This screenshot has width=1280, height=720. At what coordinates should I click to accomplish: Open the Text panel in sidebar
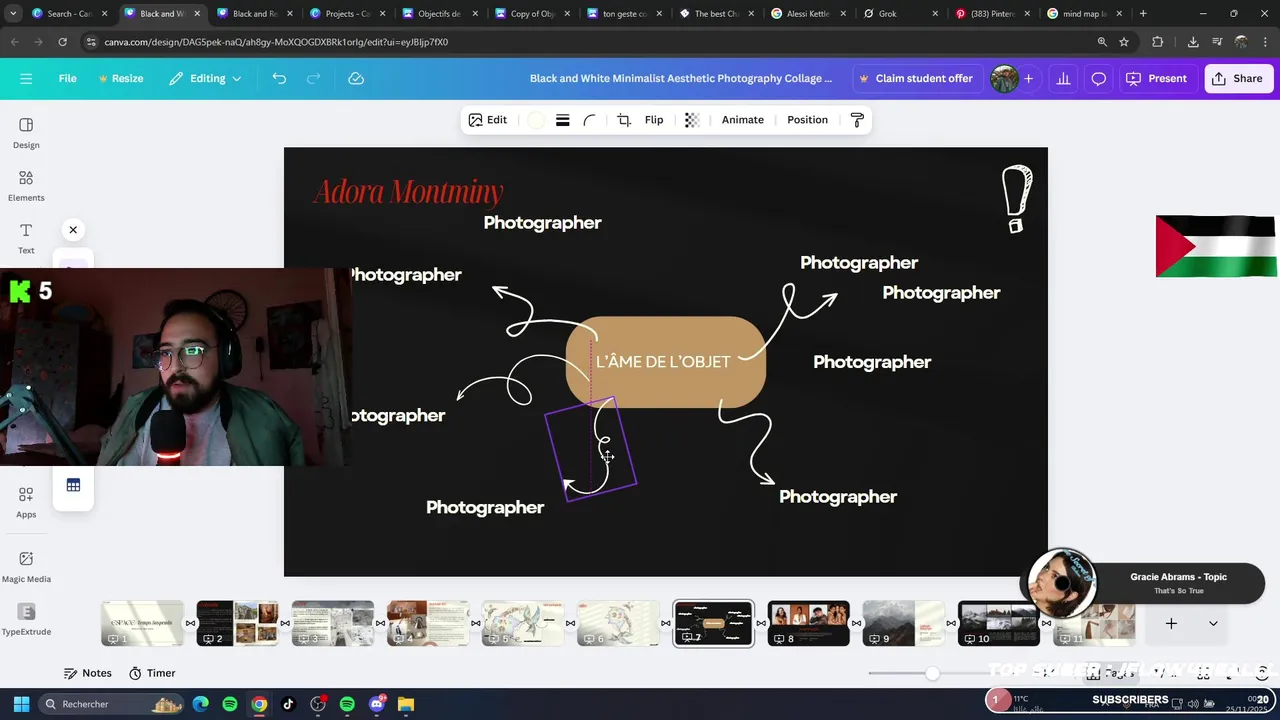[x=26, y=238]
